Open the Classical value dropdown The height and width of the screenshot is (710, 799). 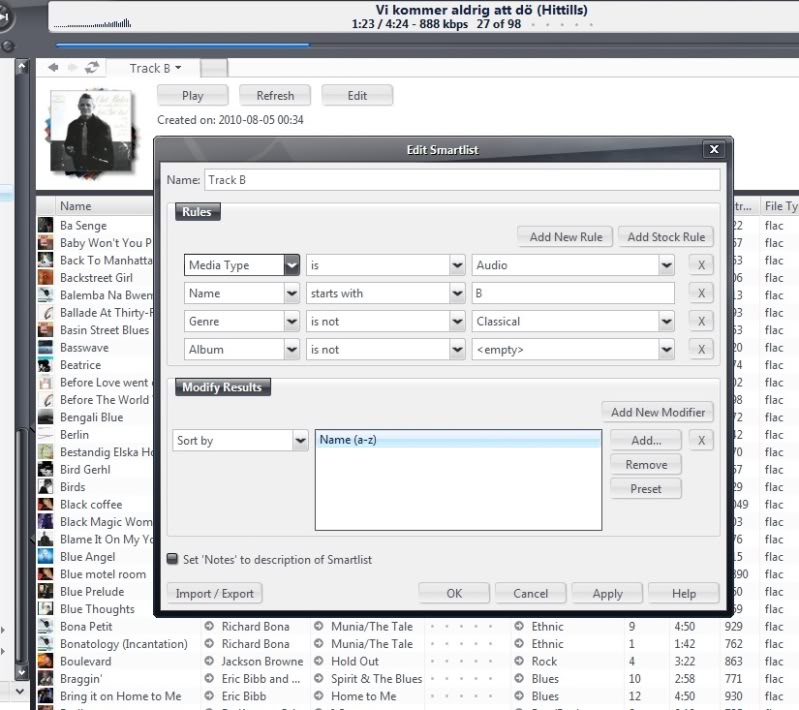[x=667, y=321]
